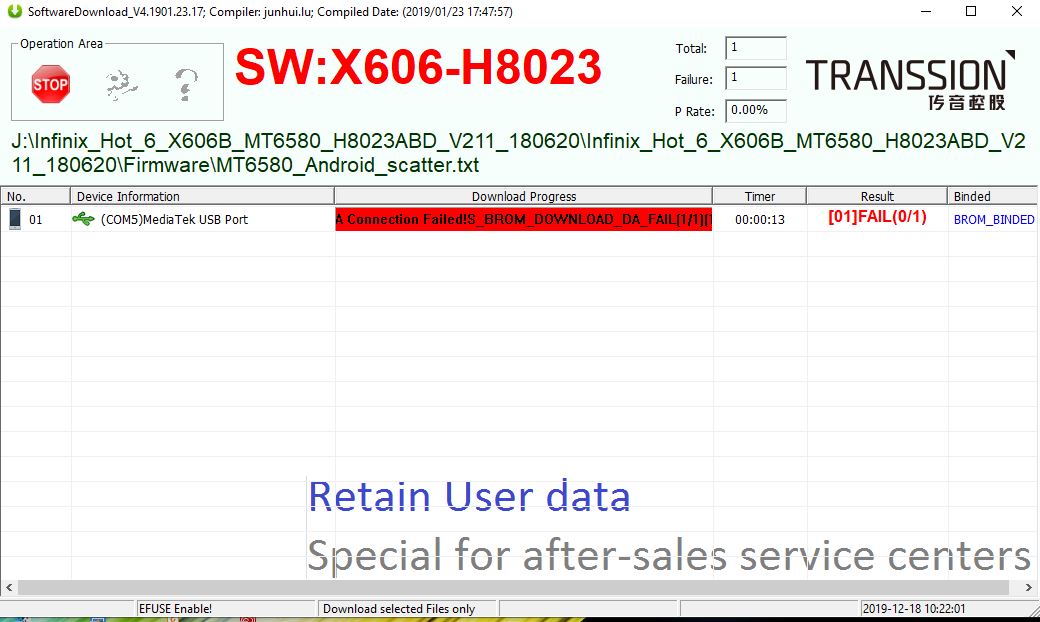Click the red Connection Failed progress bar
The width and height of the screenshot is (1040, 622).
click(x=523, y=219)
